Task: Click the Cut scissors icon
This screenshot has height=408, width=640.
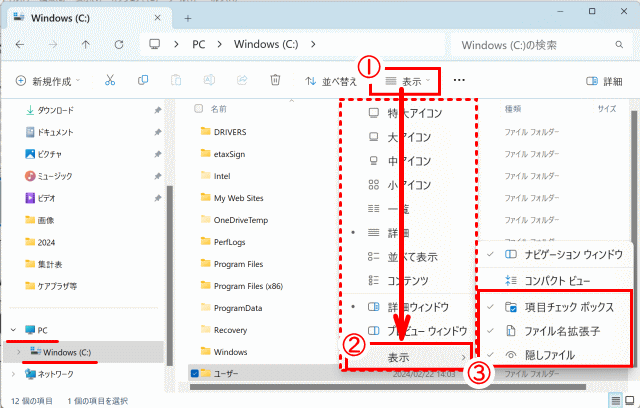Action: click(x=110, y=80)
